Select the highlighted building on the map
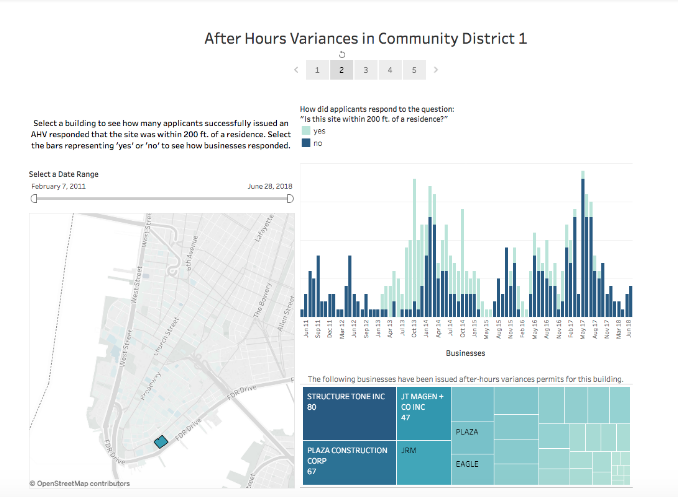 [x=158, y=441]
